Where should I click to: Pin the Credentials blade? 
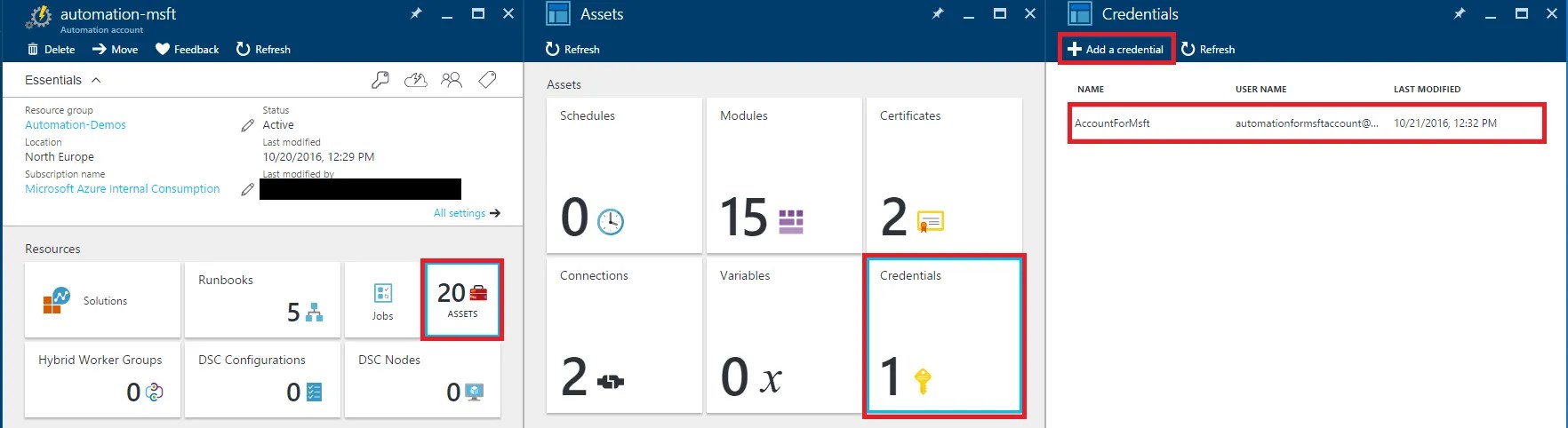1460,13
